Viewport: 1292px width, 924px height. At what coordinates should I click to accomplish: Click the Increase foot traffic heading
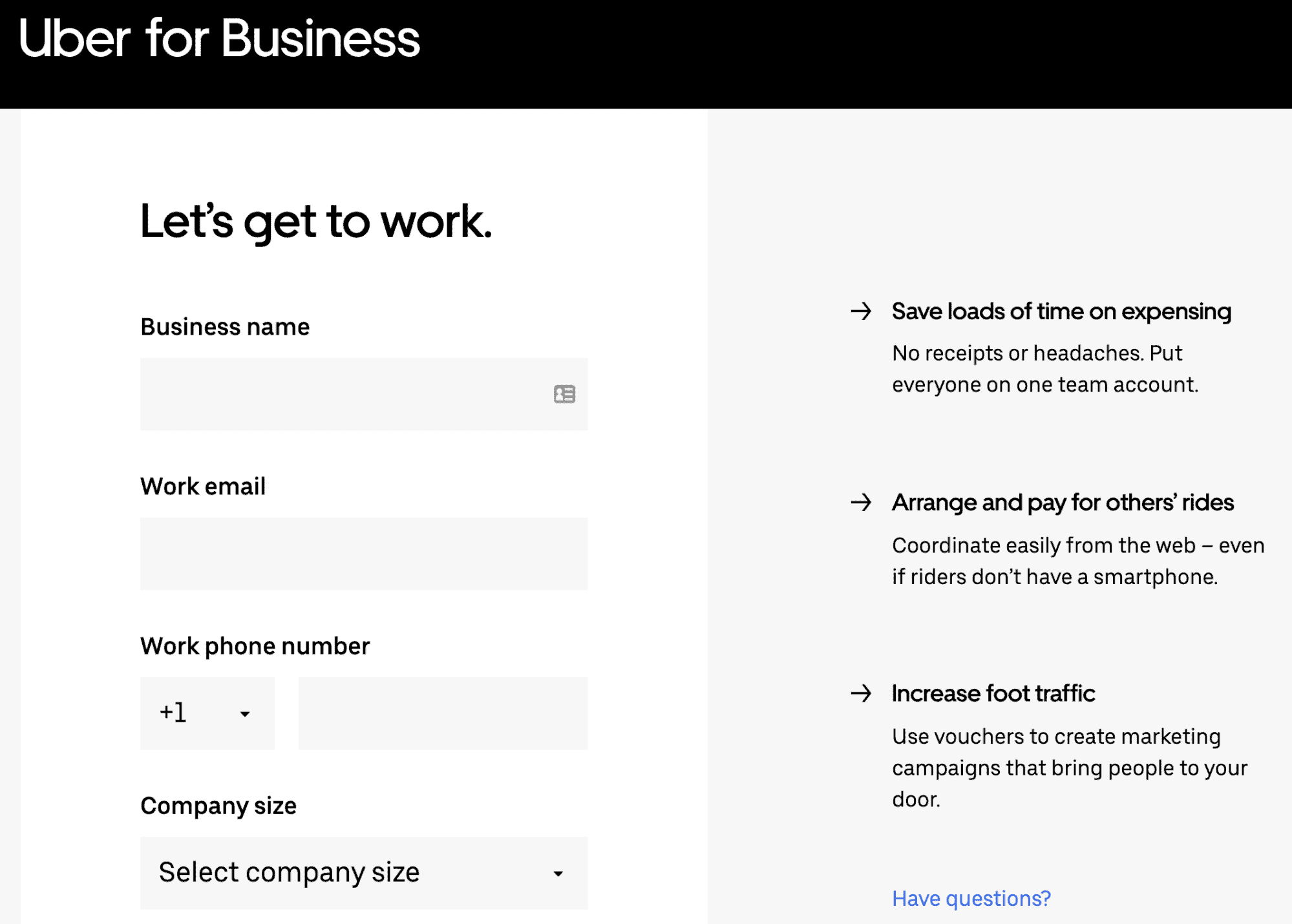(993, 694)
